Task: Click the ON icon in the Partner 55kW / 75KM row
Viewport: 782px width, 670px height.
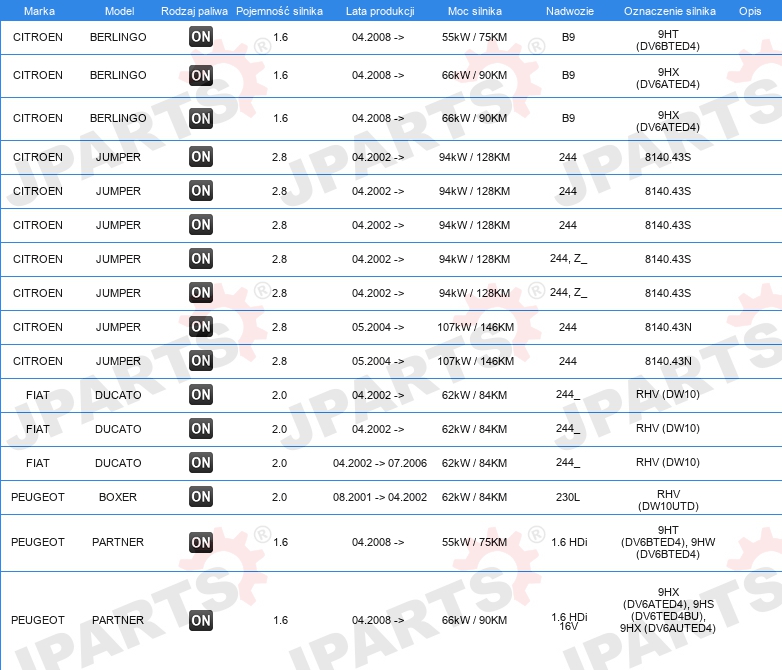Action: (200, 542)
